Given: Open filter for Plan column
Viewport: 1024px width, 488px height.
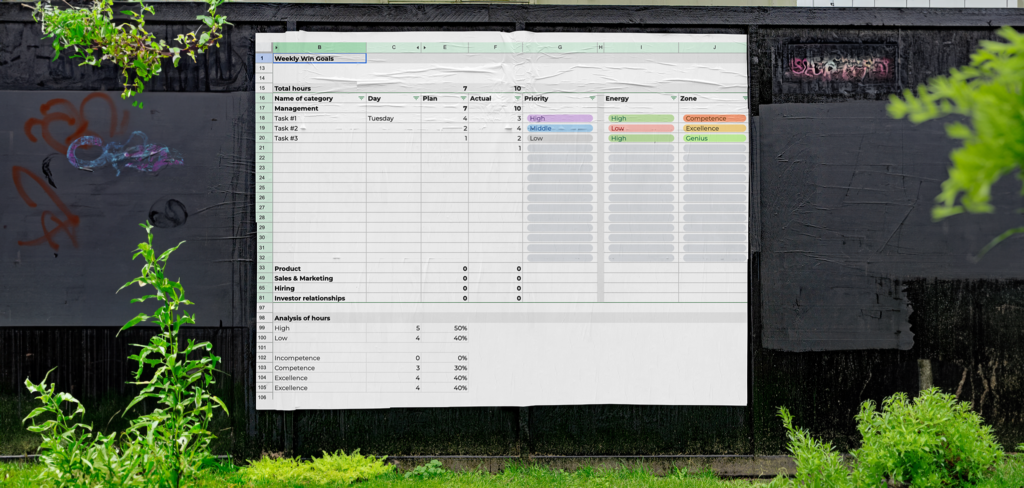Looking at the screenshot, I should point(463,99).
